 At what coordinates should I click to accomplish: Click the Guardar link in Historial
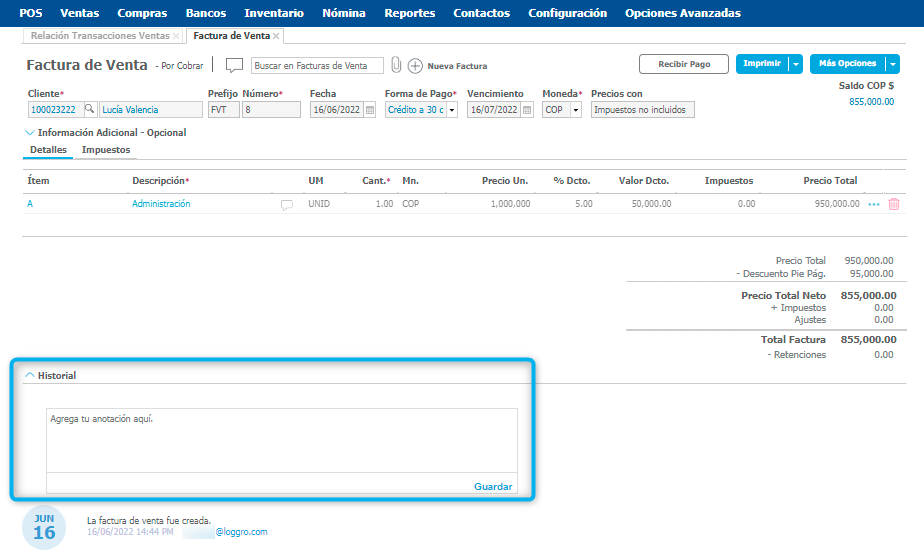[493, 486]
